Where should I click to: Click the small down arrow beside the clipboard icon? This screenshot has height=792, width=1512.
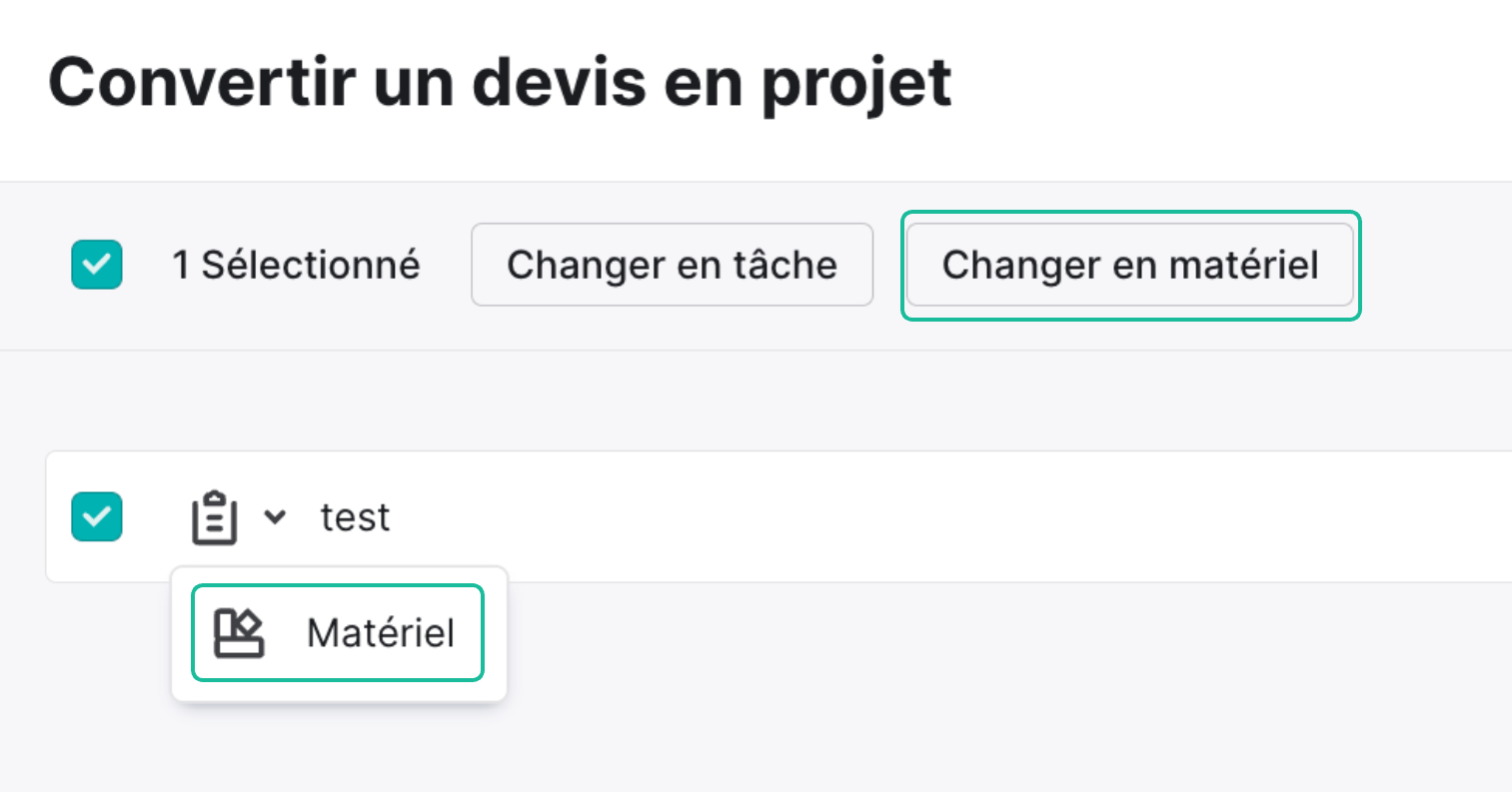275,517
